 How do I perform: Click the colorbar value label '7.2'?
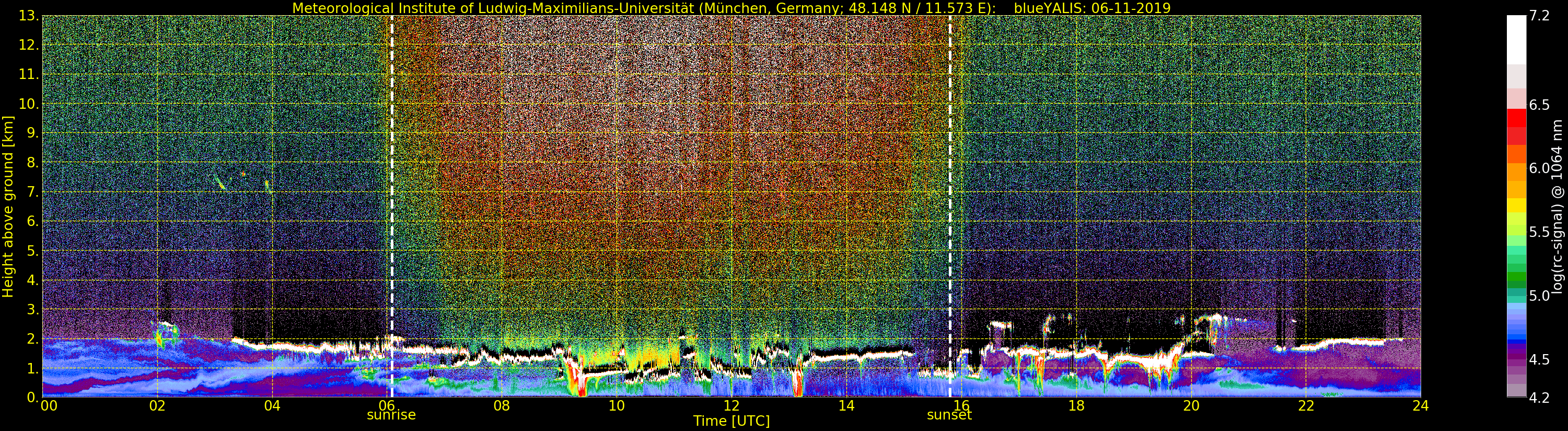(x=1539, y=16)
